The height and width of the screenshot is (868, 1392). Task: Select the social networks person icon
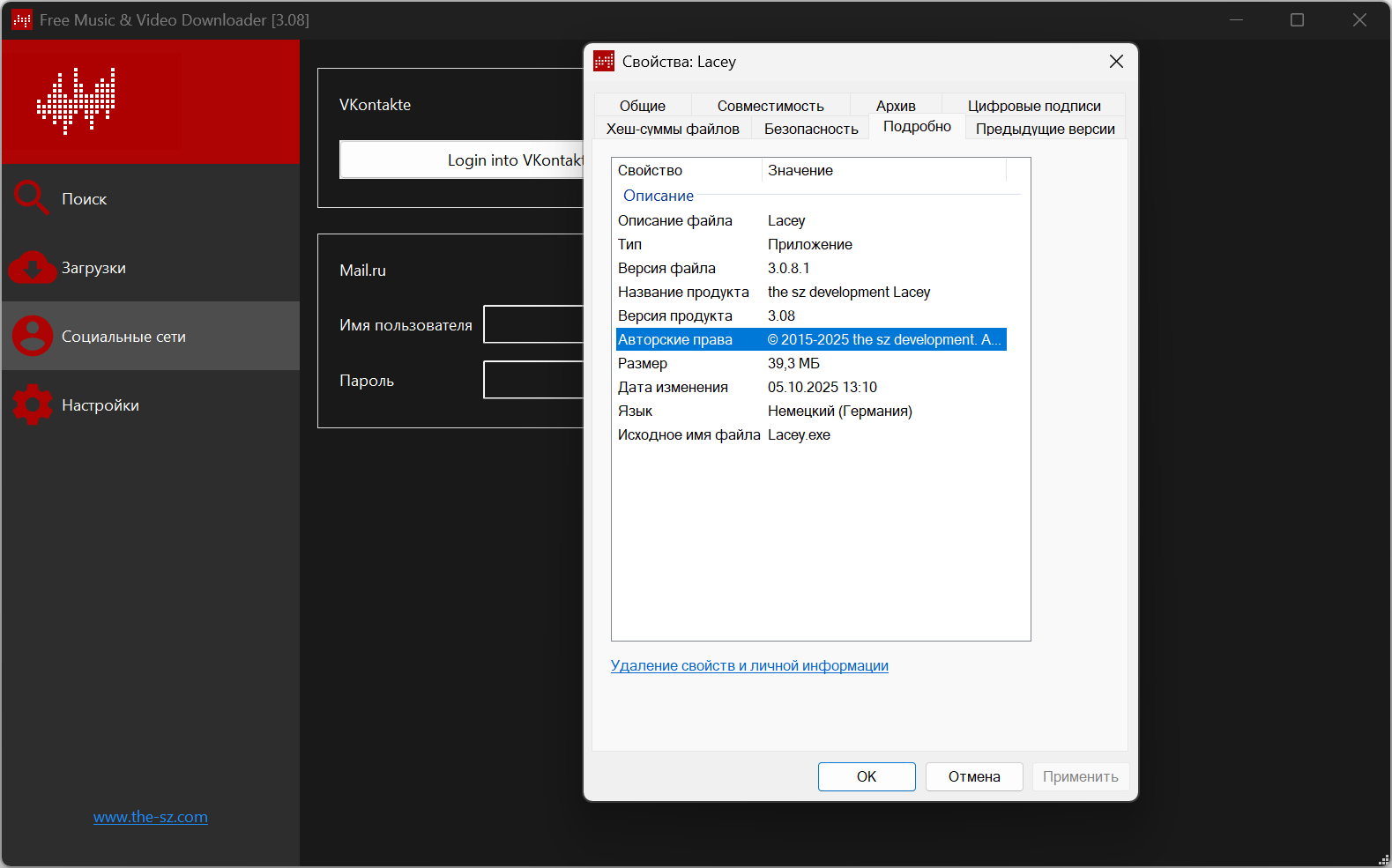33,336
